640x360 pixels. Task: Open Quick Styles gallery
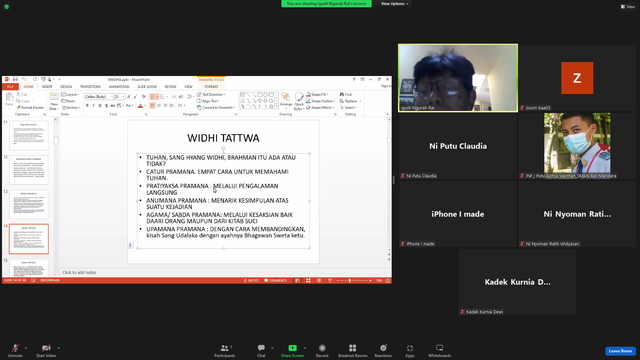point(299,101)
